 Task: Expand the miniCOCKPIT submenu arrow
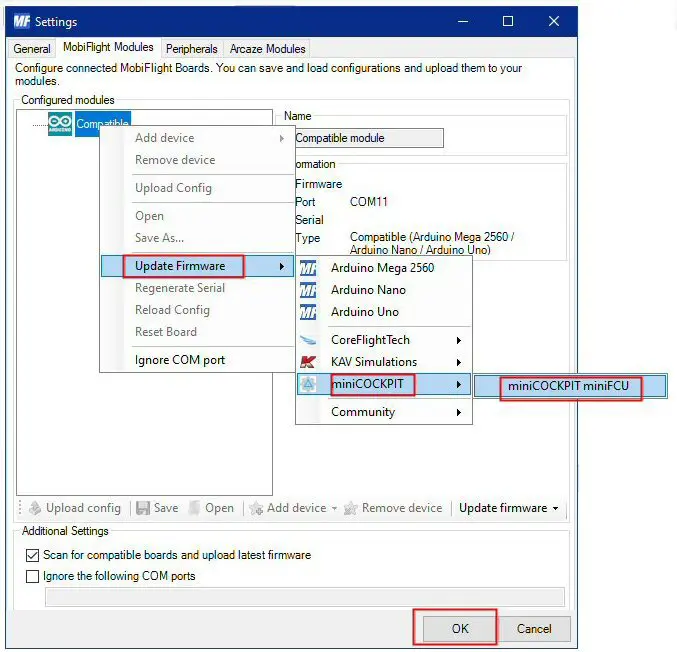tap(459, 384)
